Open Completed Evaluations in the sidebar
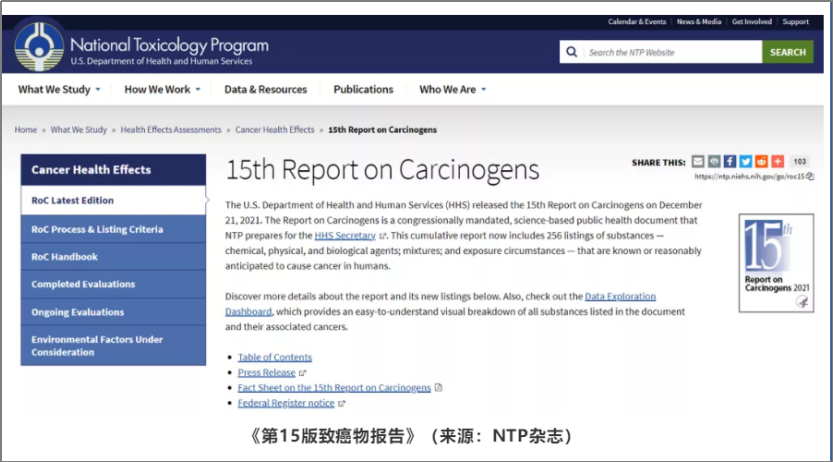Viewport: 833px width, 462px height. click(x=113, y=284)
